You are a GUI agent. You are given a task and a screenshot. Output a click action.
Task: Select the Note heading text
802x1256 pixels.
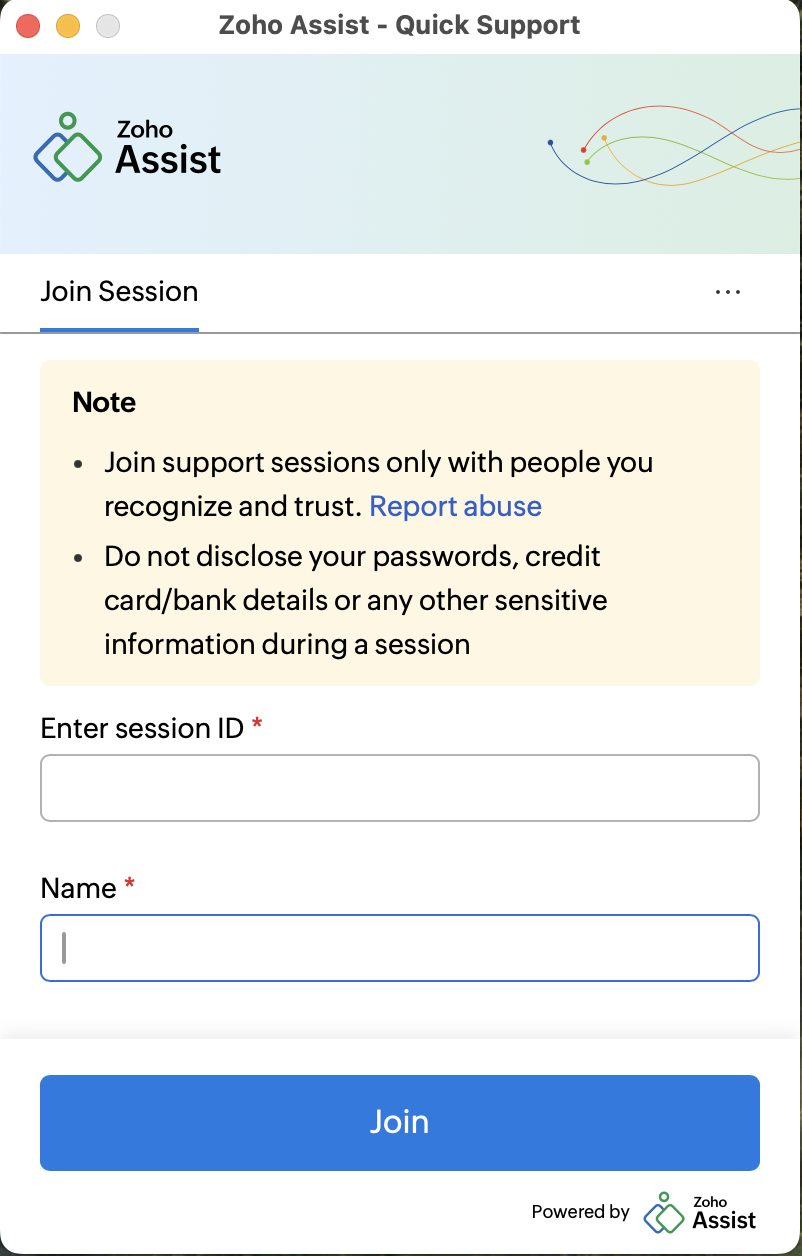tap(104, 402)
